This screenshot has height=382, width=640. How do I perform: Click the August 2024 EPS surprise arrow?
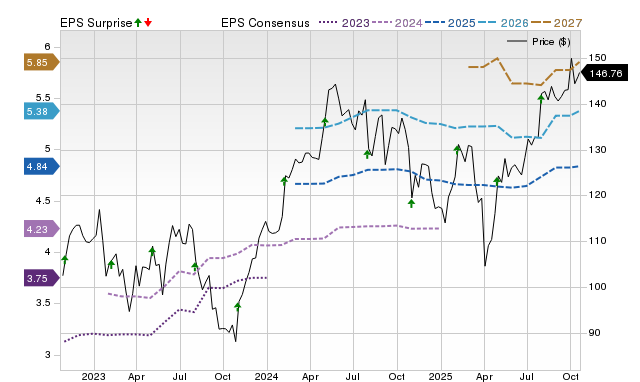(367, 154)
